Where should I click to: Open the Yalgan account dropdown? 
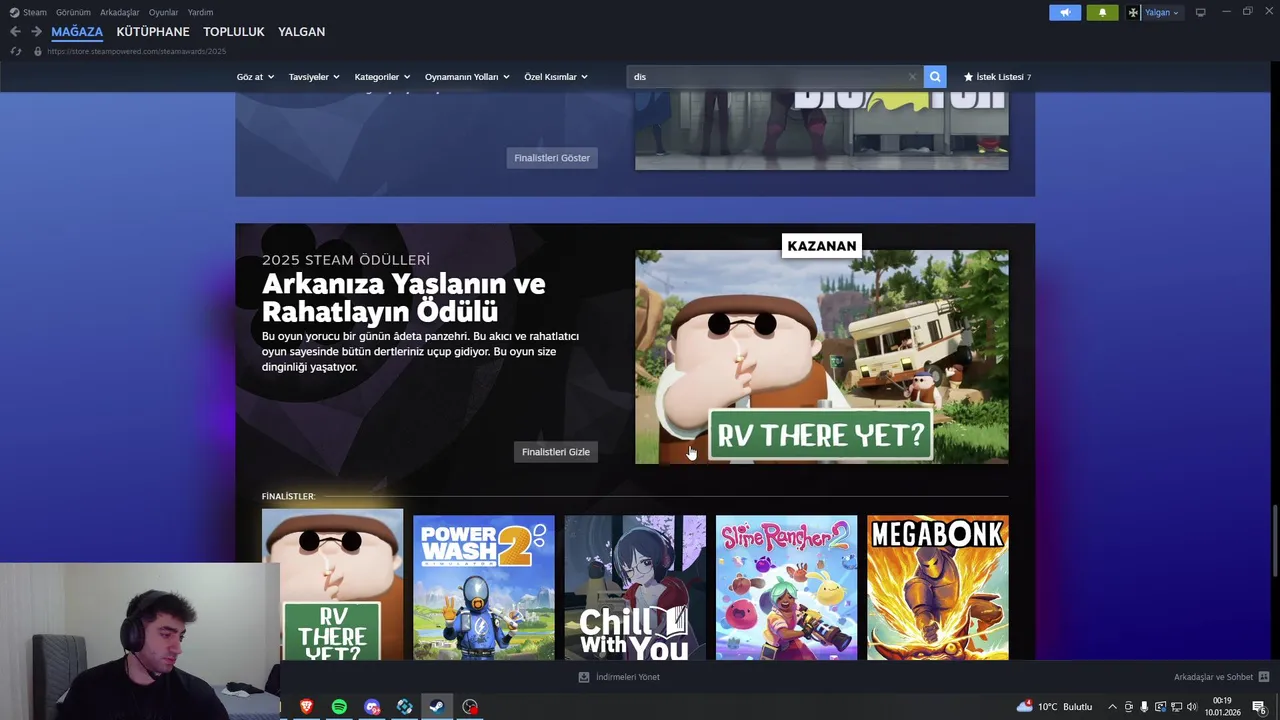click(1154, 13)
